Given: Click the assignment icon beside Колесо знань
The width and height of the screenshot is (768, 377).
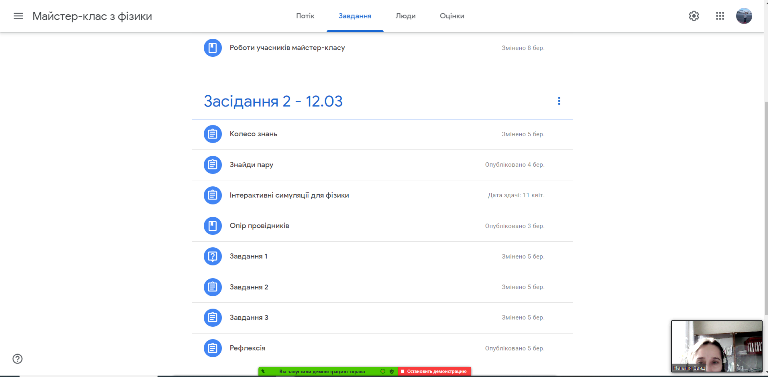Looking at the screenshot, I should coord(213,134).
